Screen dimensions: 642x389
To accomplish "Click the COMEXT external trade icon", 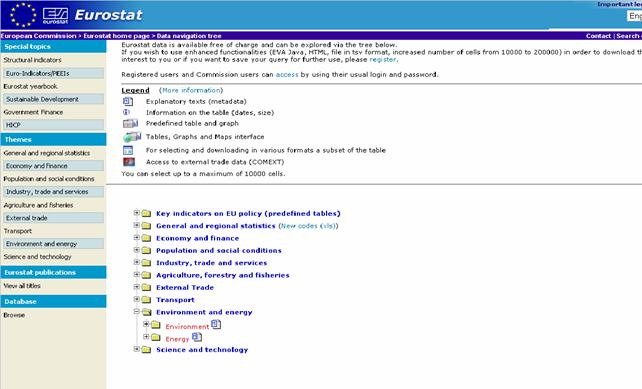I will click(x=129, y=162).
